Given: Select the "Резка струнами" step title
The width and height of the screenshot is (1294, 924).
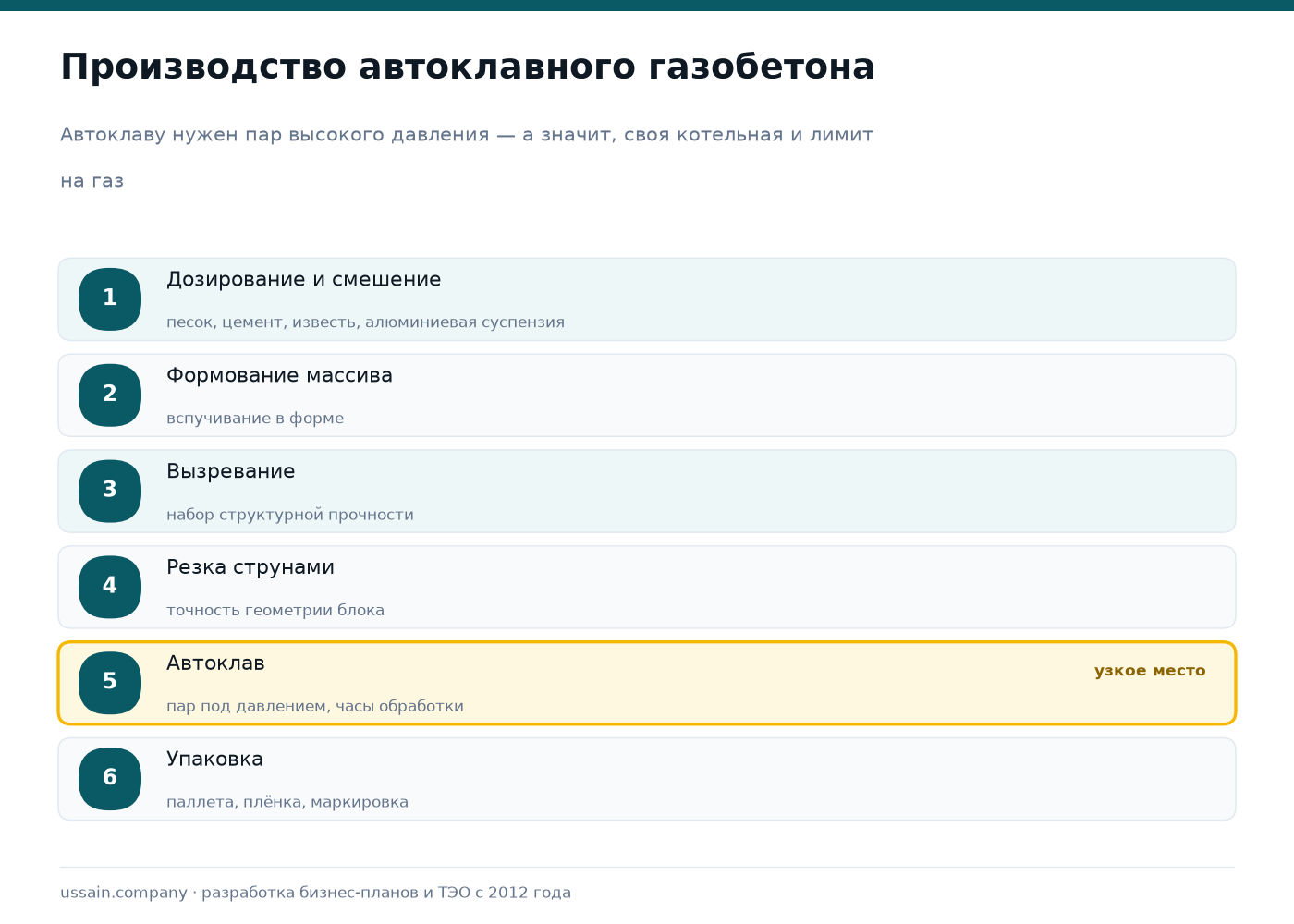Looking at the screenshot, I should (250, 568).
